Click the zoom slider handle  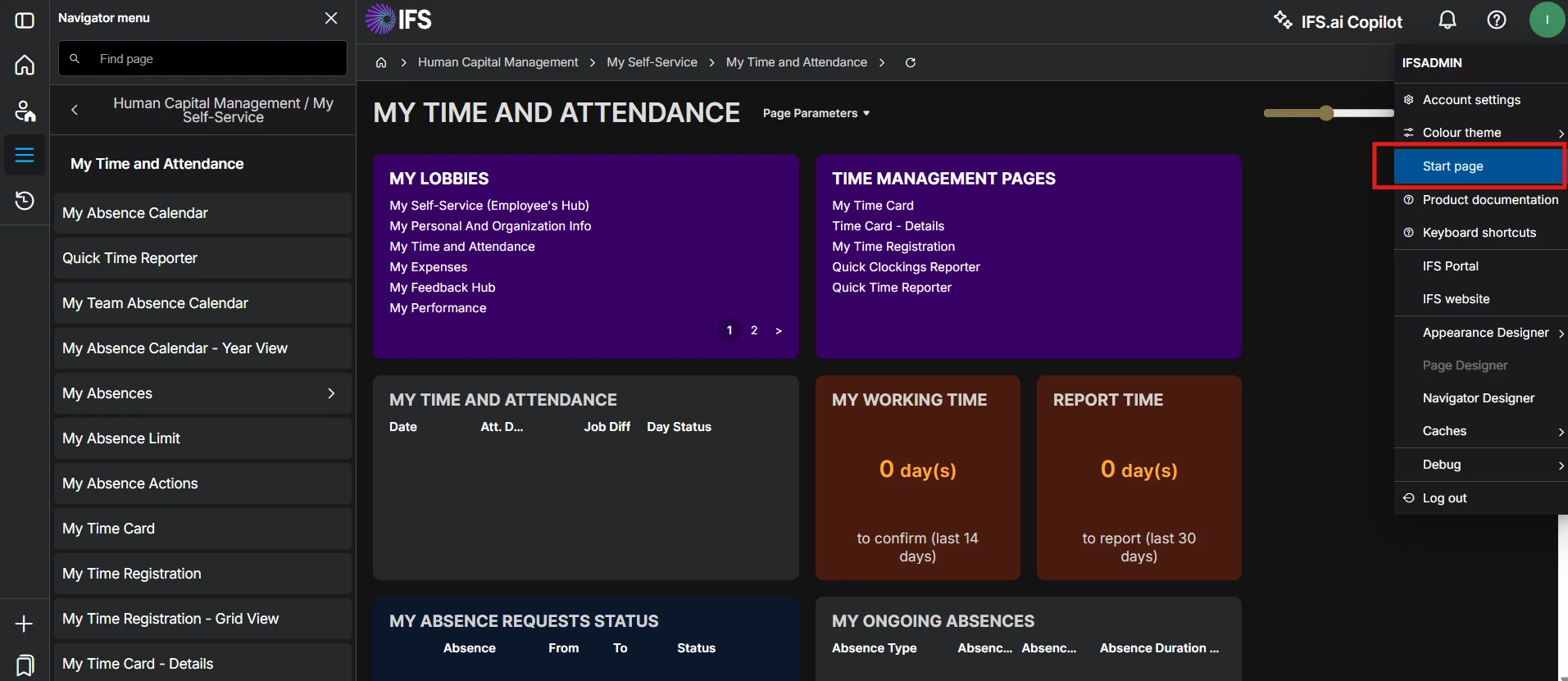tap(1326, 113)
